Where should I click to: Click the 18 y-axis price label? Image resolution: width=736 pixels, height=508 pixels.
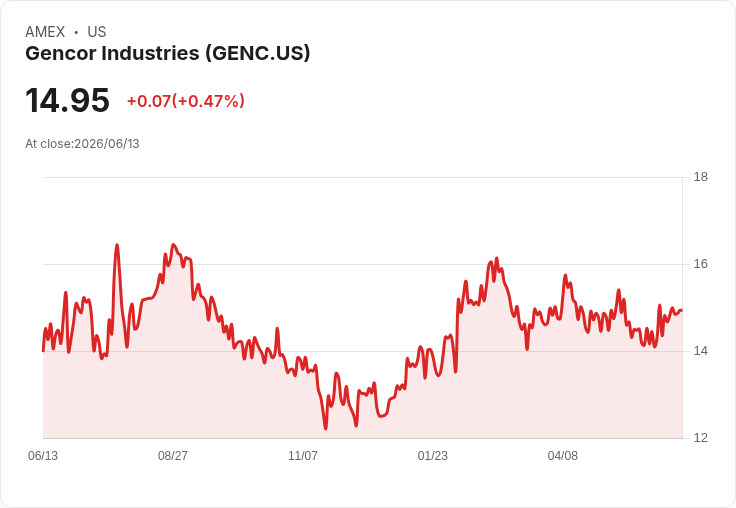(x=701, y=177)
